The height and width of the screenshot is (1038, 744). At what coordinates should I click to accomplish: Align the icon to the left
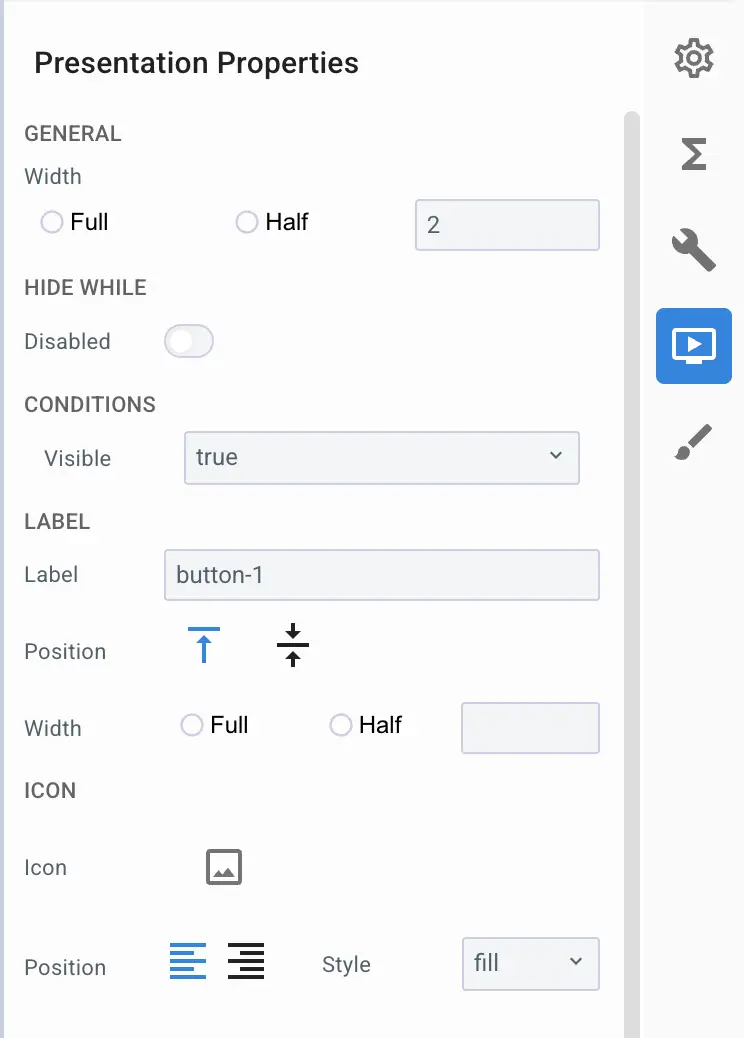tap(187, 960)
